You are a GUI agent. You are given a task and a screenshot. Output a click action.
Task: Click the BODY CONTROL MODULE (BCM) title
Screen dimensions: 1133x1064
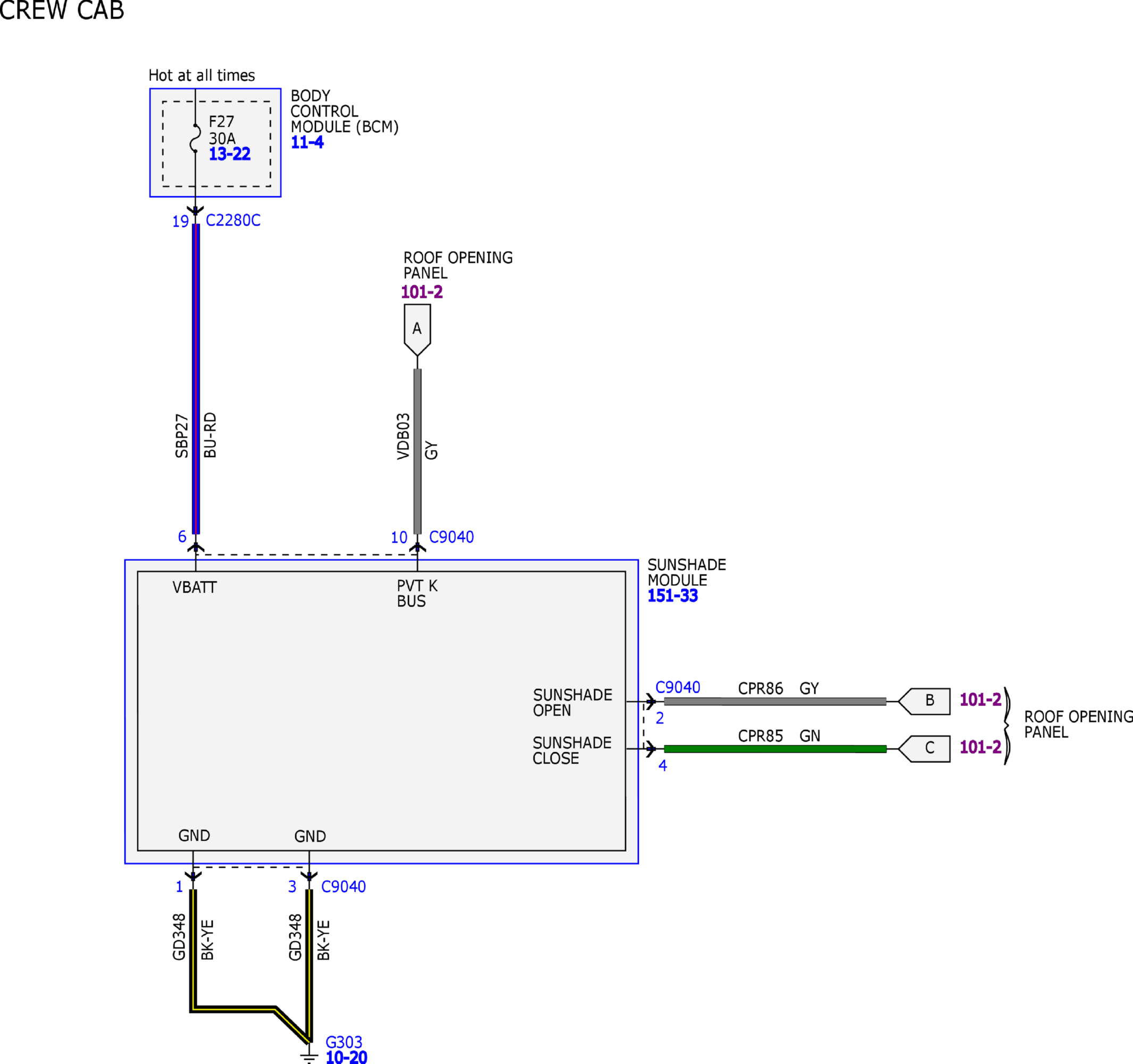[345, 112]
